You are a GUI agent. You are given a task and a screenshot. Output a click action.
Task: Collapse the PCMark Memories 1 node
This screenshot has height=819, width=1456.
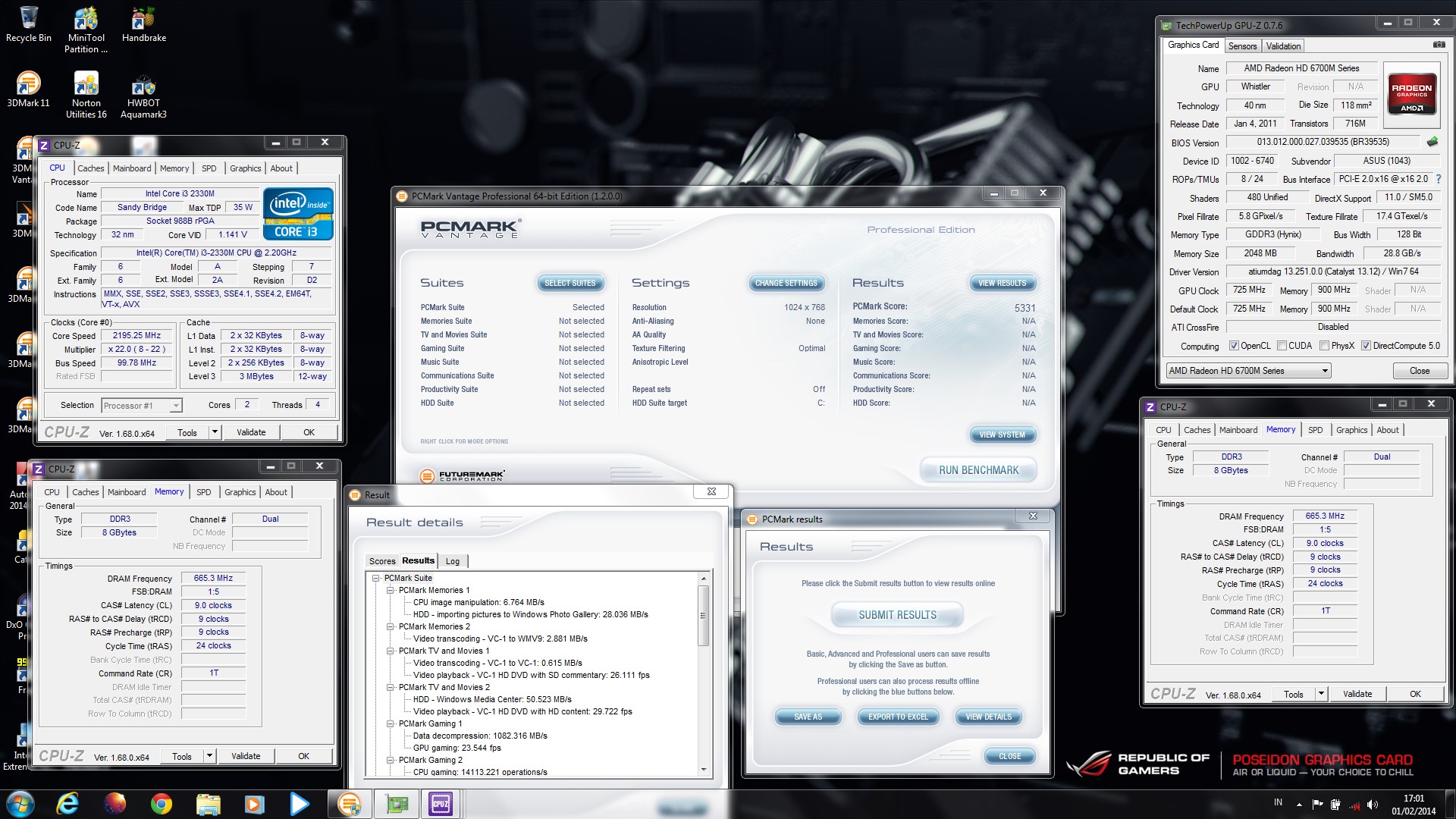coord(390,590)
